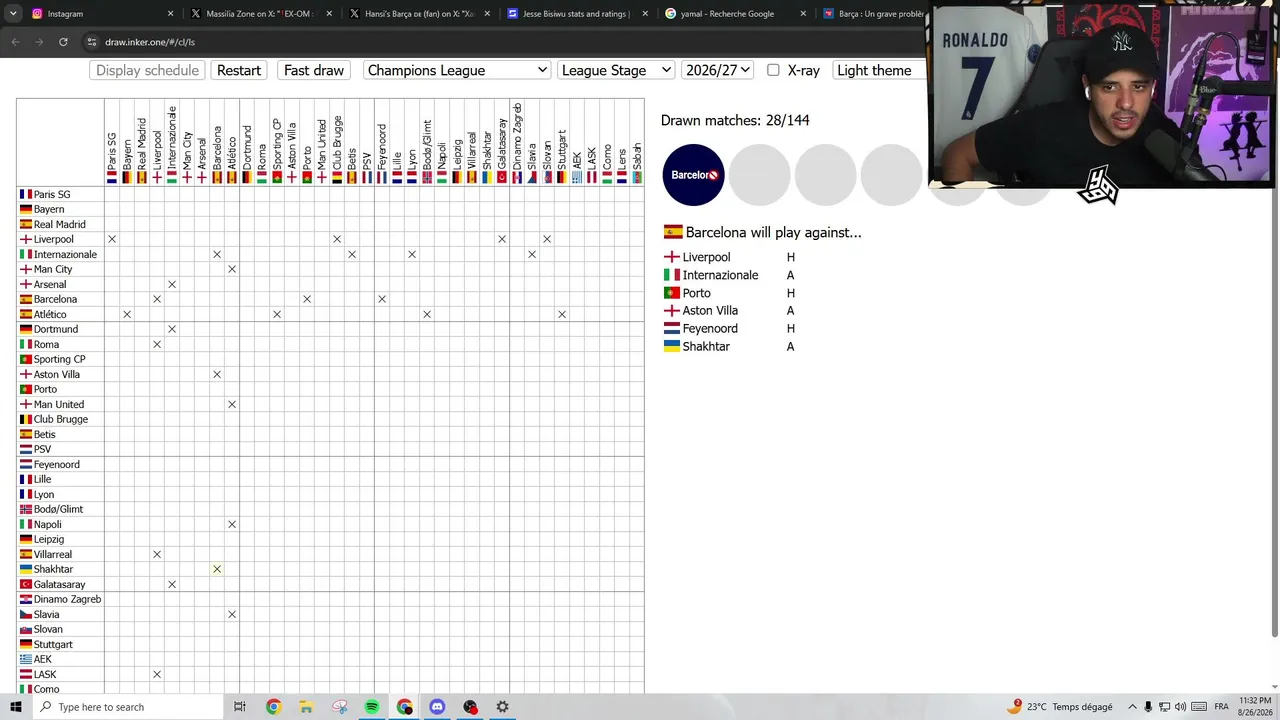Switch to the Barça : Un grave problème tab
Viewport: 1280px width, 720px height.
pyautogui.click(x=873, y=14)
